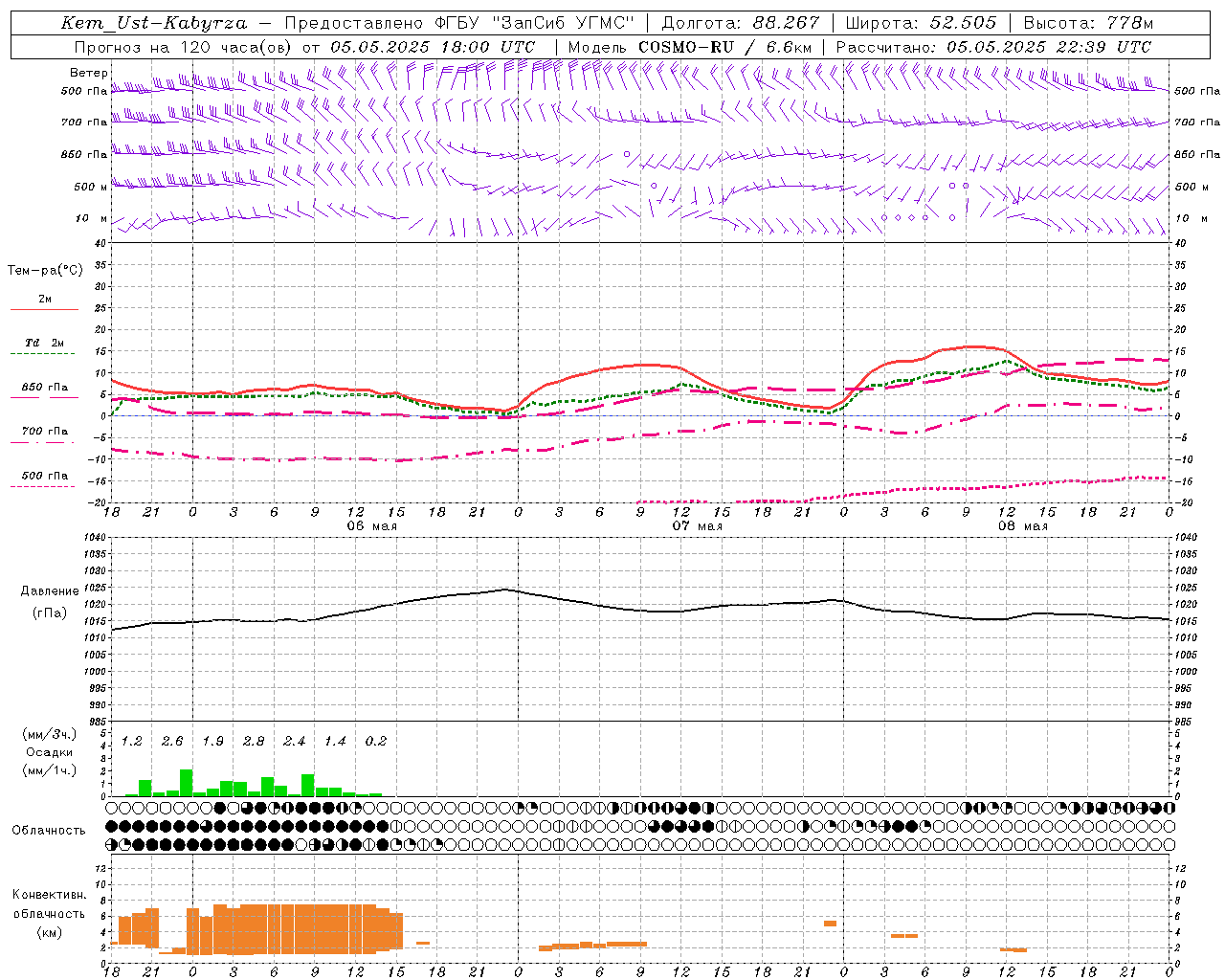Click the isolated orange convective block before 08 мая midnight
Image resolution: width=1225 pixels, height=980 pixels.
coord(830,924)
